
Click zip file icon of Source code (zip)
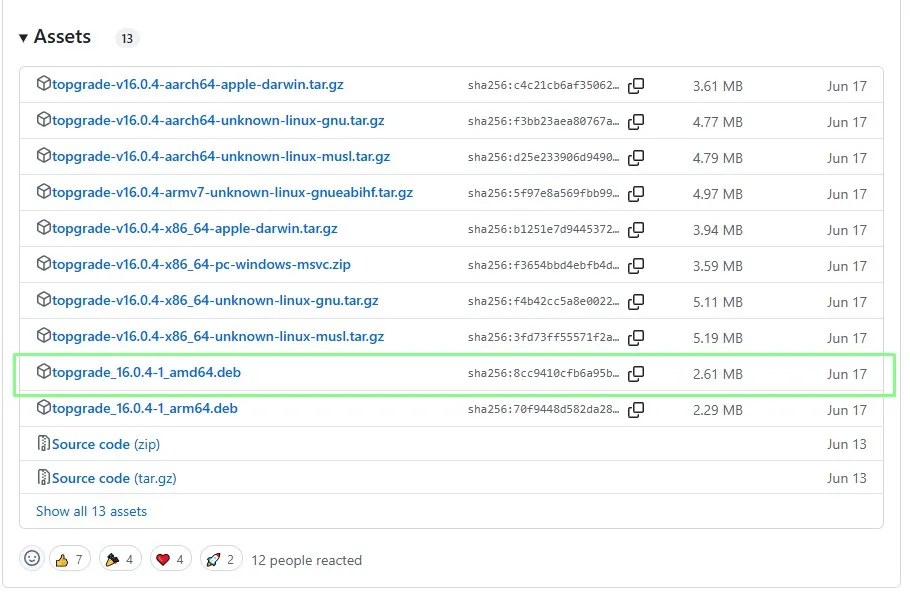(x=44, y=443)
